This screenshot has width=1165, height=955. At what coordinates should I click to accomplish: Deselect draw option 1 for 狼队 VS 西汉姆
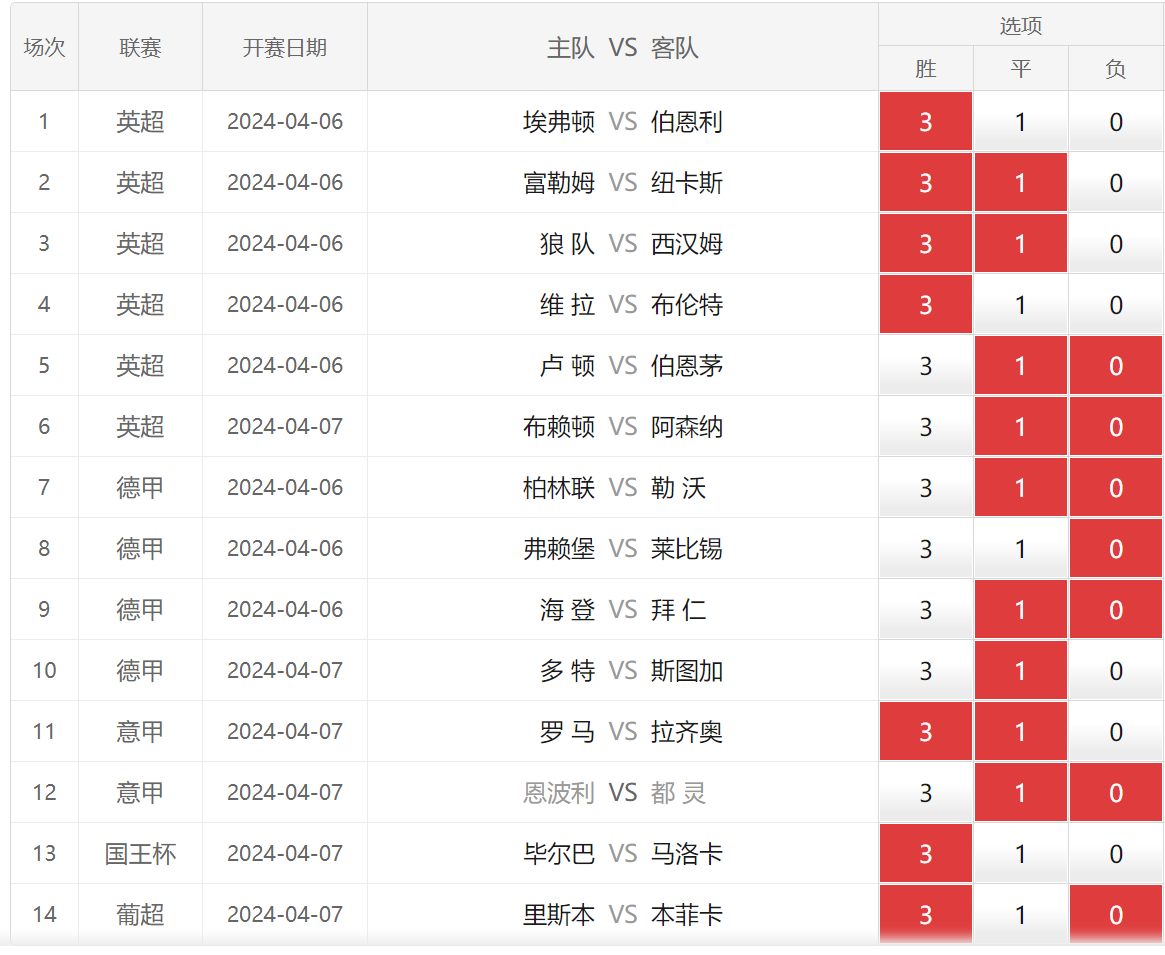pos(1020,243)
